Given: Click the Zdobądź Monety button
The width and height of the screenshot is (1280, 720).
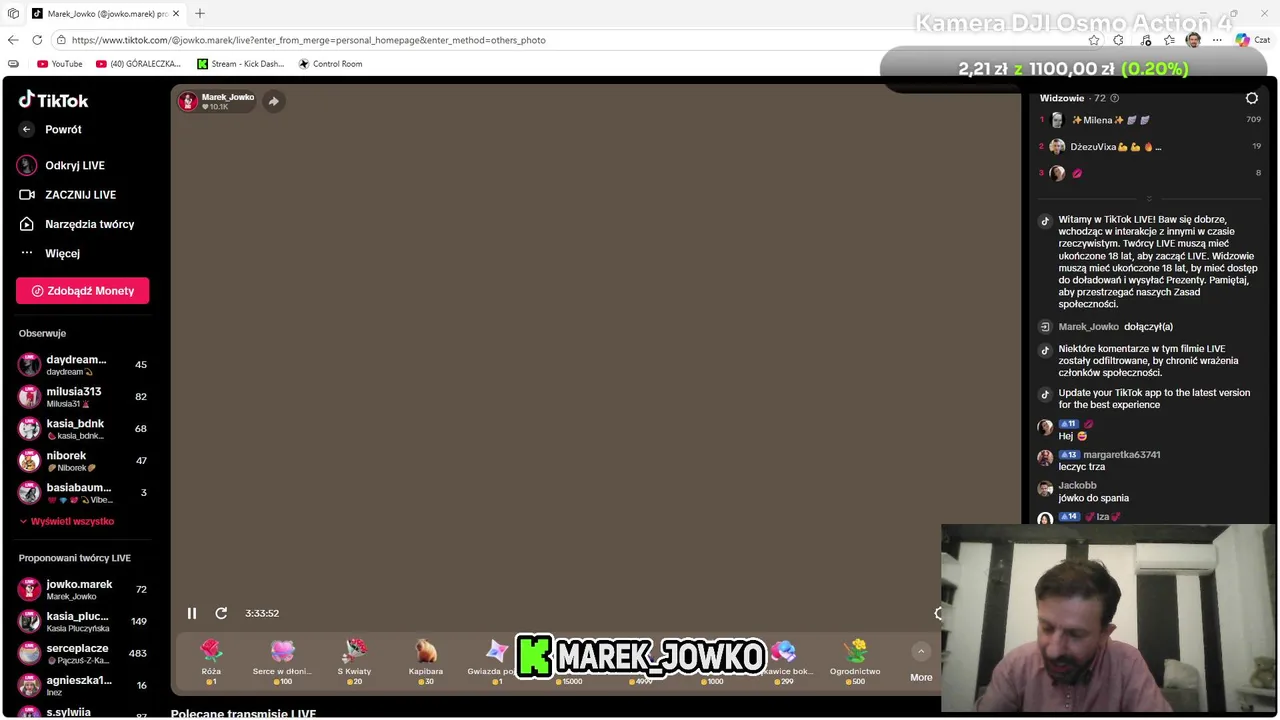Looking at the screenshot, I should point(82,291).
